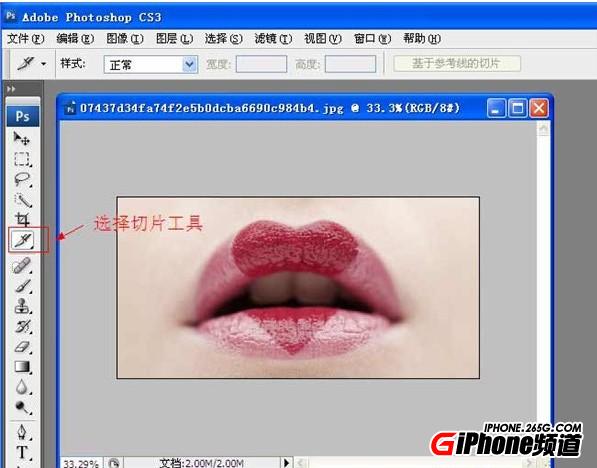
Task: Click the vertical scrollbar up arrow
Action: tap(543, 129)
